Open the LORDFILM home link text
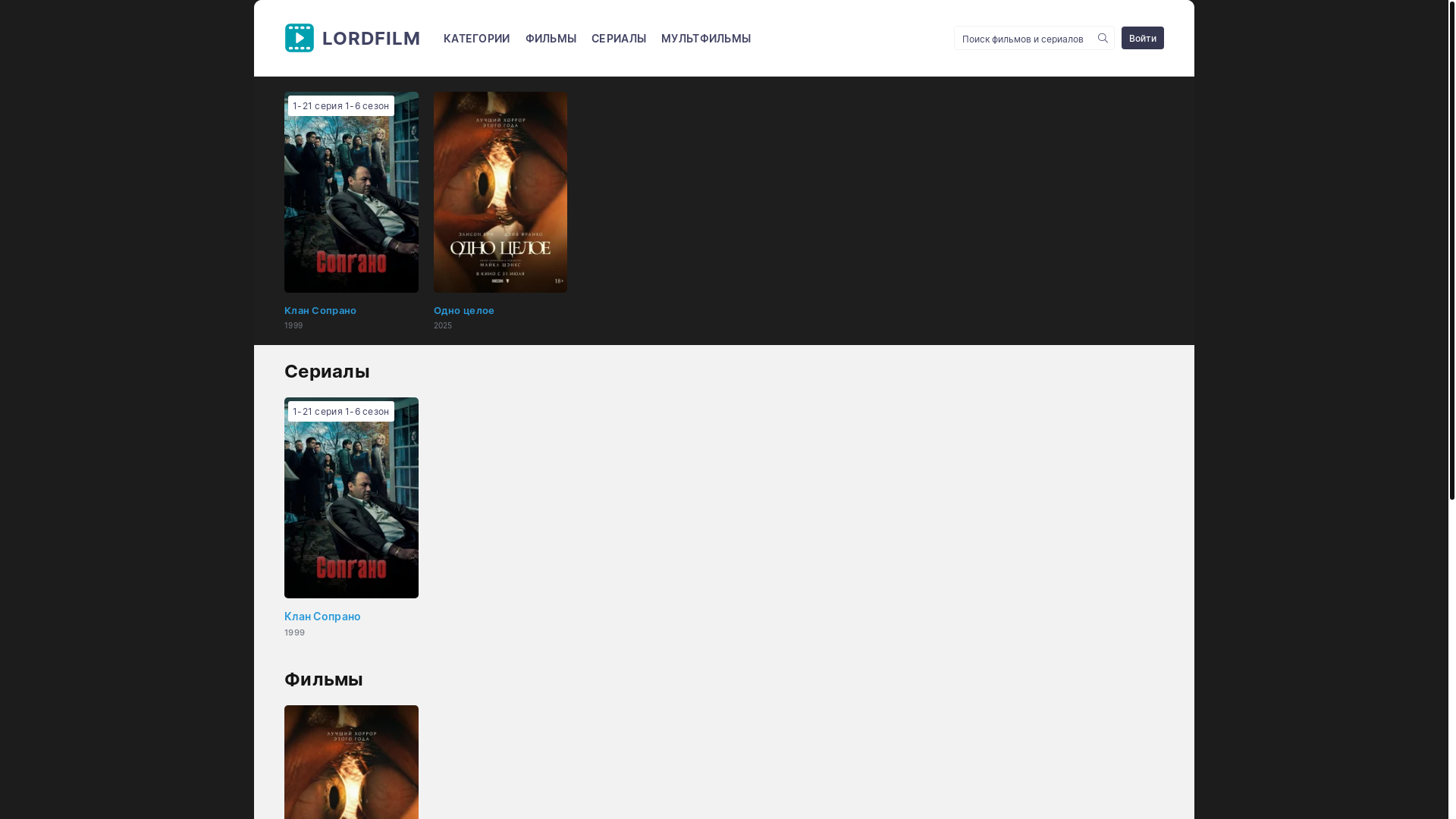1456x819 pixels. click(x=371, y=38)
